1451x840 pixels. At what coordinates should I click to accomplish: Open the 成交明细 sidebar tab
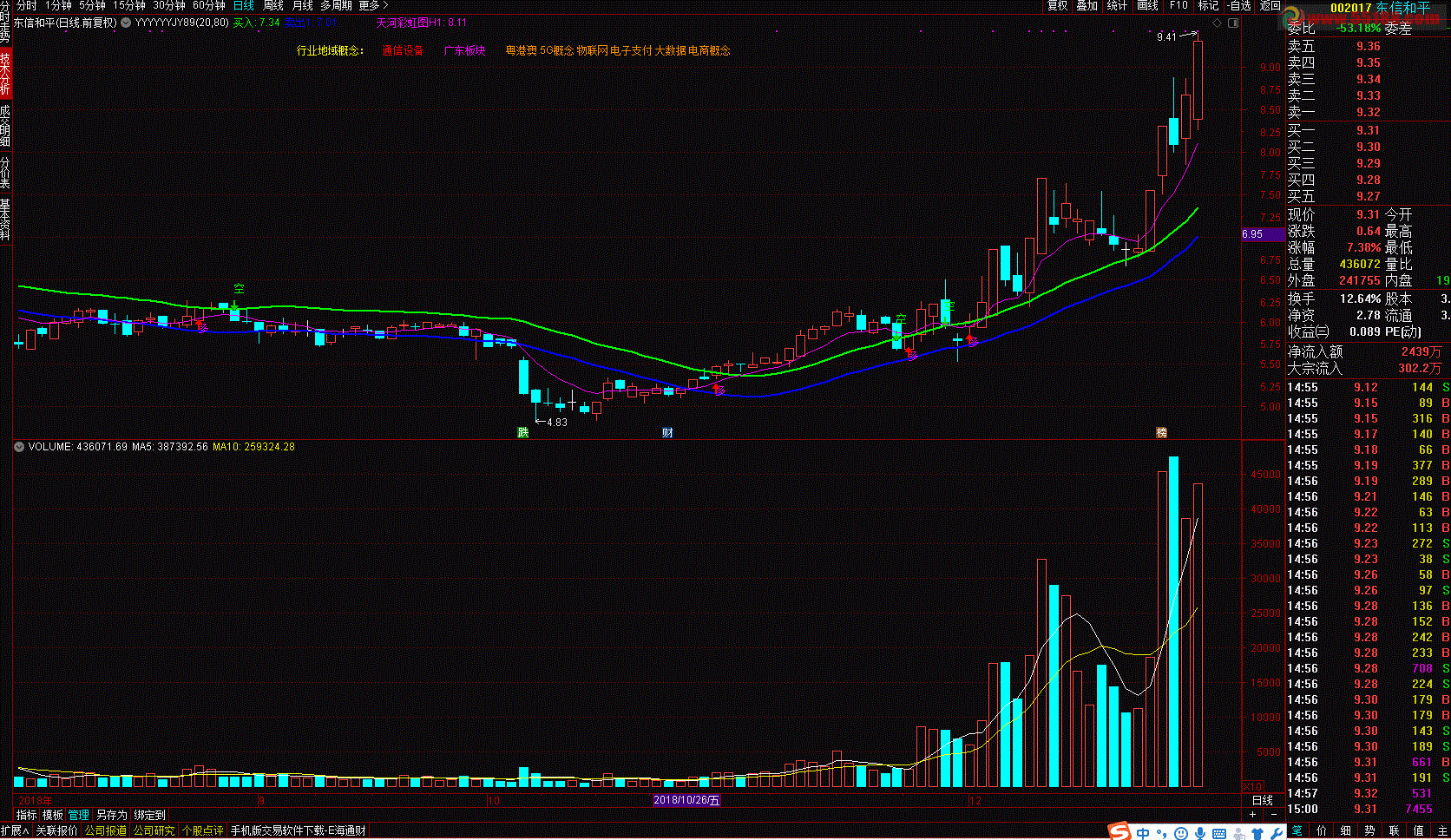5,126
